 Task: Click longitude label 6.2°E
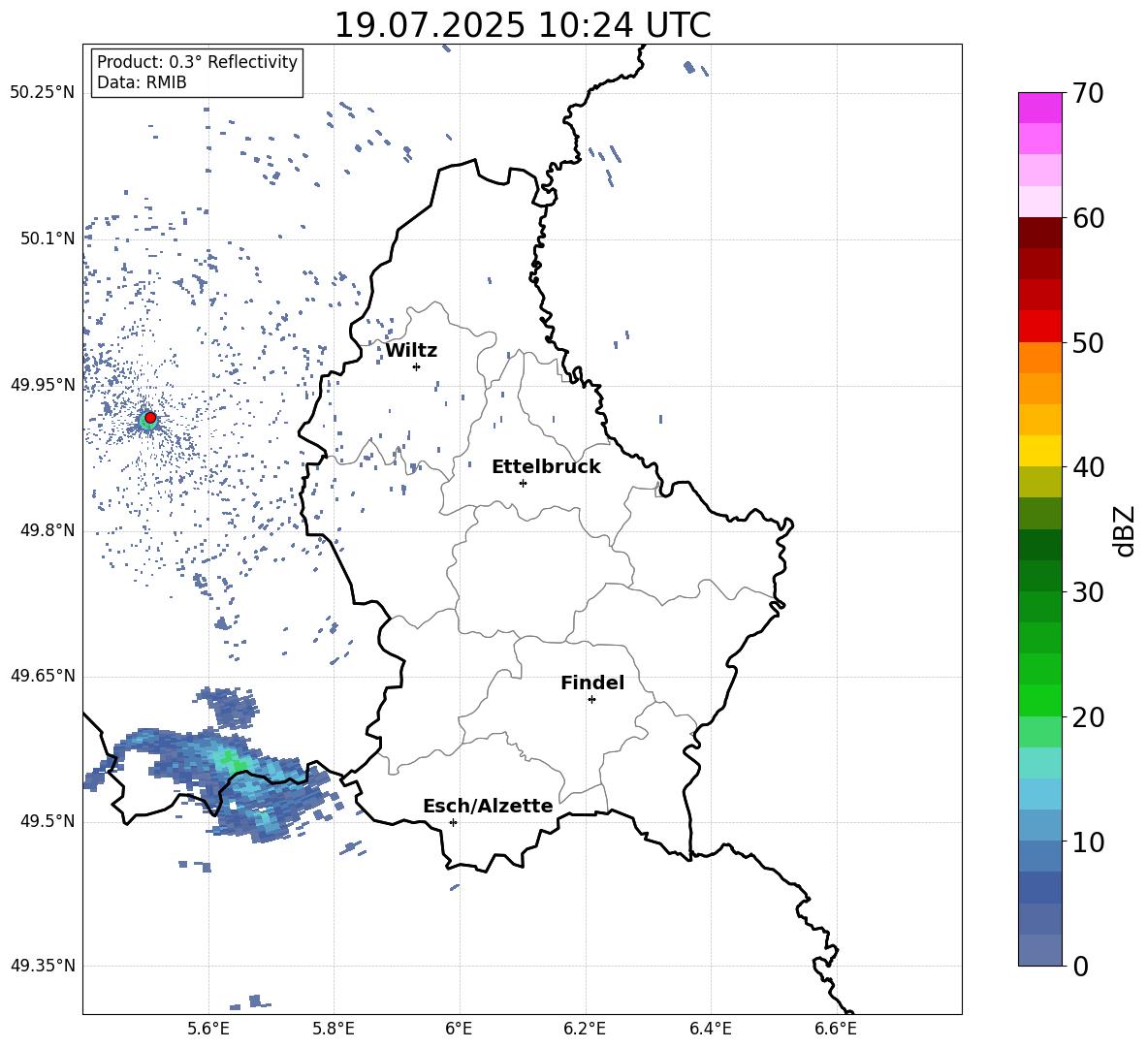click(x=585, y=1029)
